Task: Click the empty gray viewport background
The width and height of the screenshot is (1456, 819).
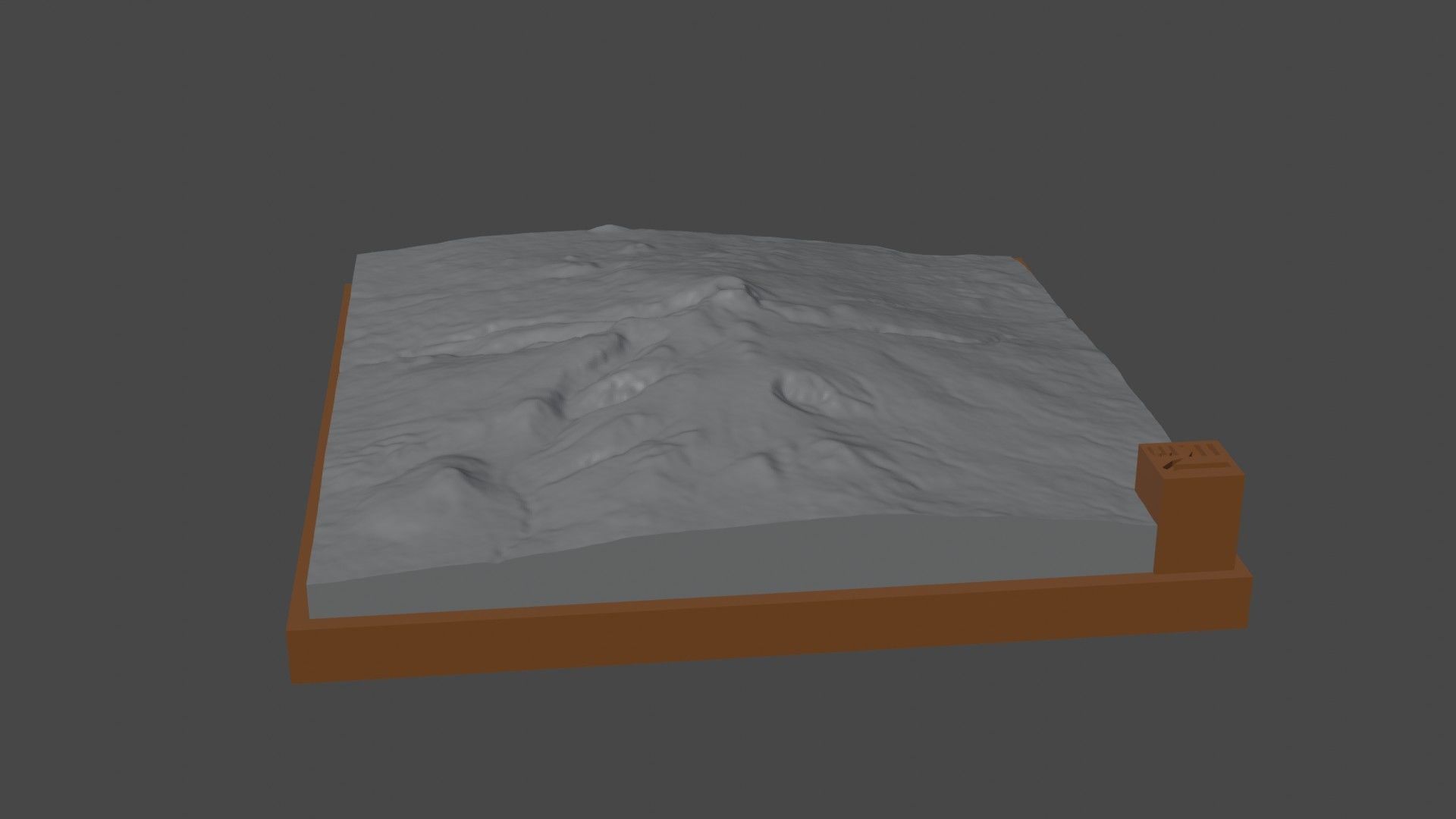Action: click(x=190, y=152)
